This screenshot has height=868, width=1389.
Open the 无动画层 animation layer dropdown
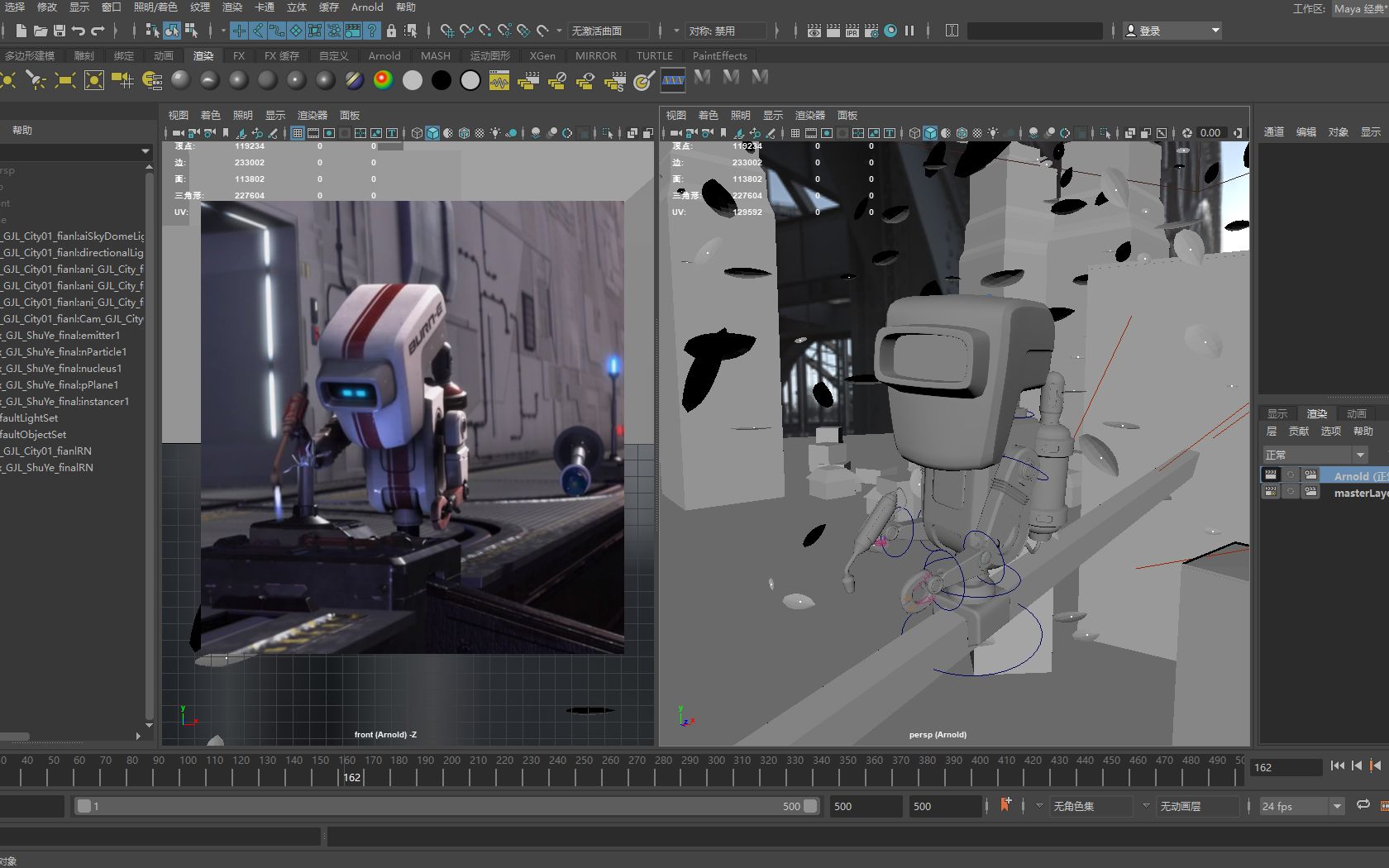click(1197, 806)
